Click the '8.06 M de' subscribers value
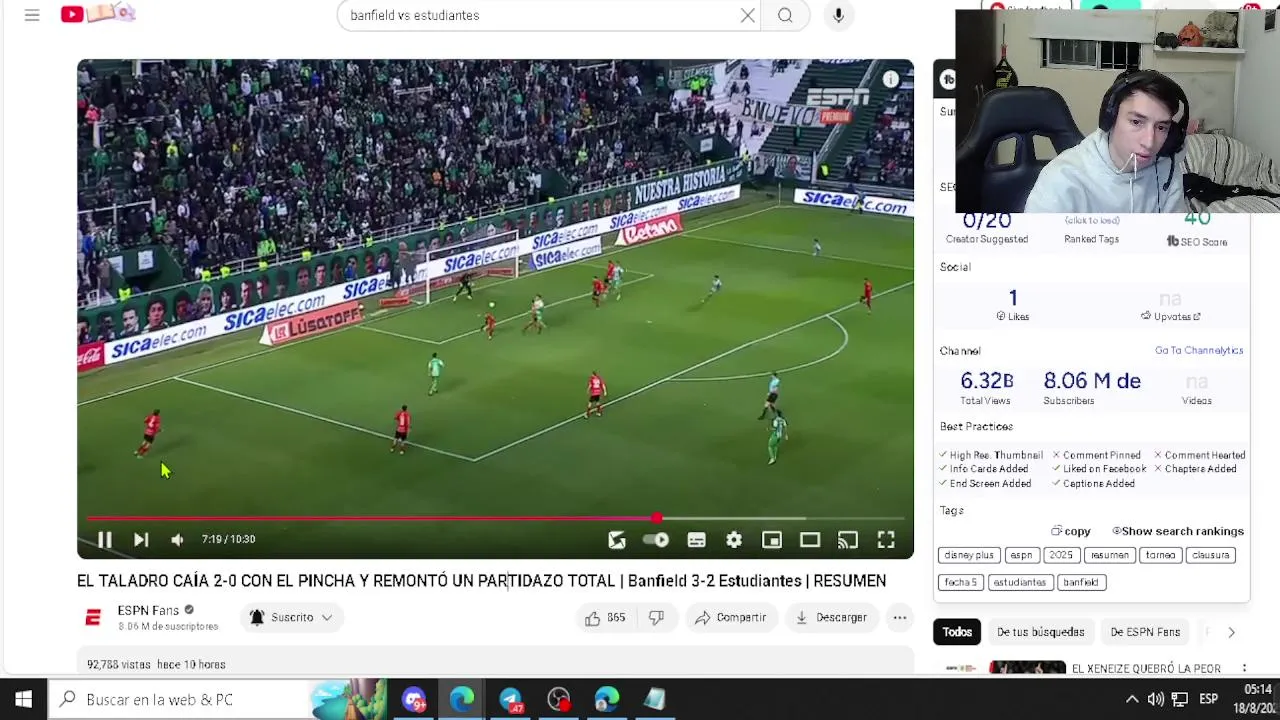The height and width of the screenshot is (720, 1280). (1092, 381)
